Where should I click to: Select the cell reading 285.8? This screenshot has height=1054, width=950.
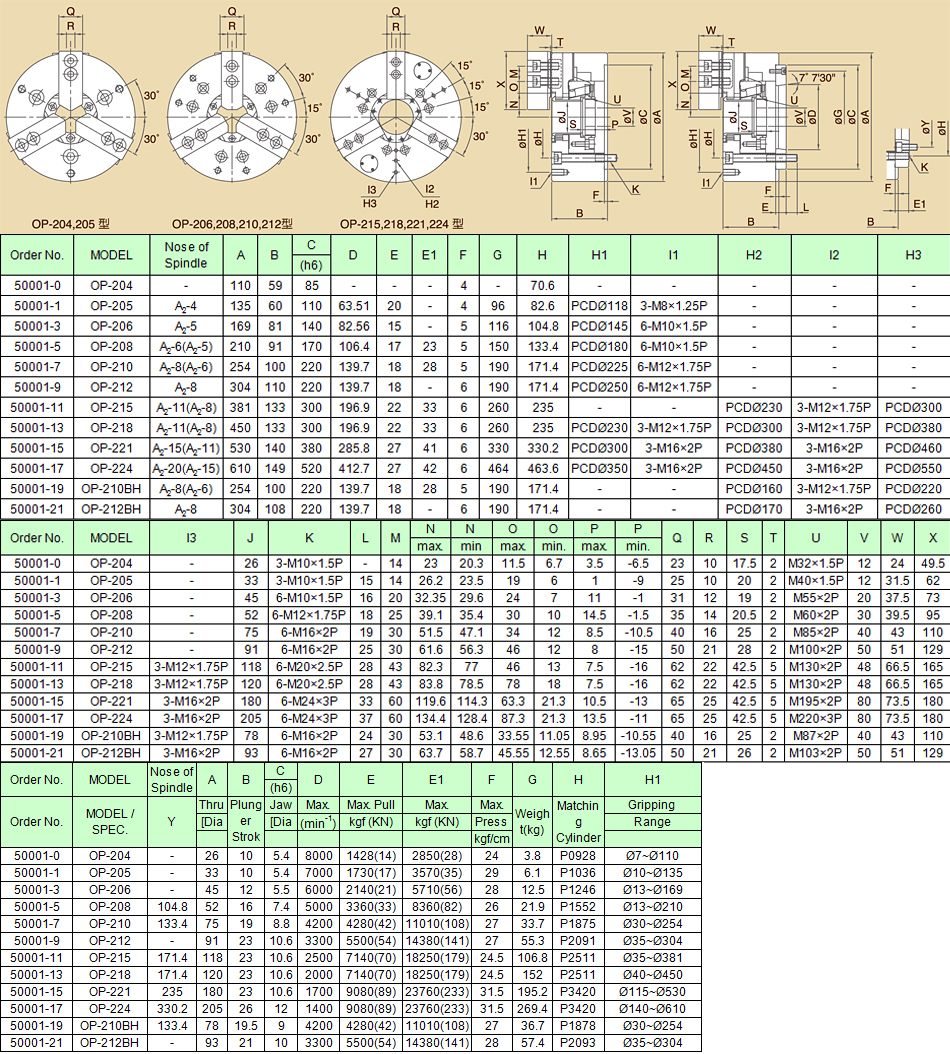tap(354, 448)
